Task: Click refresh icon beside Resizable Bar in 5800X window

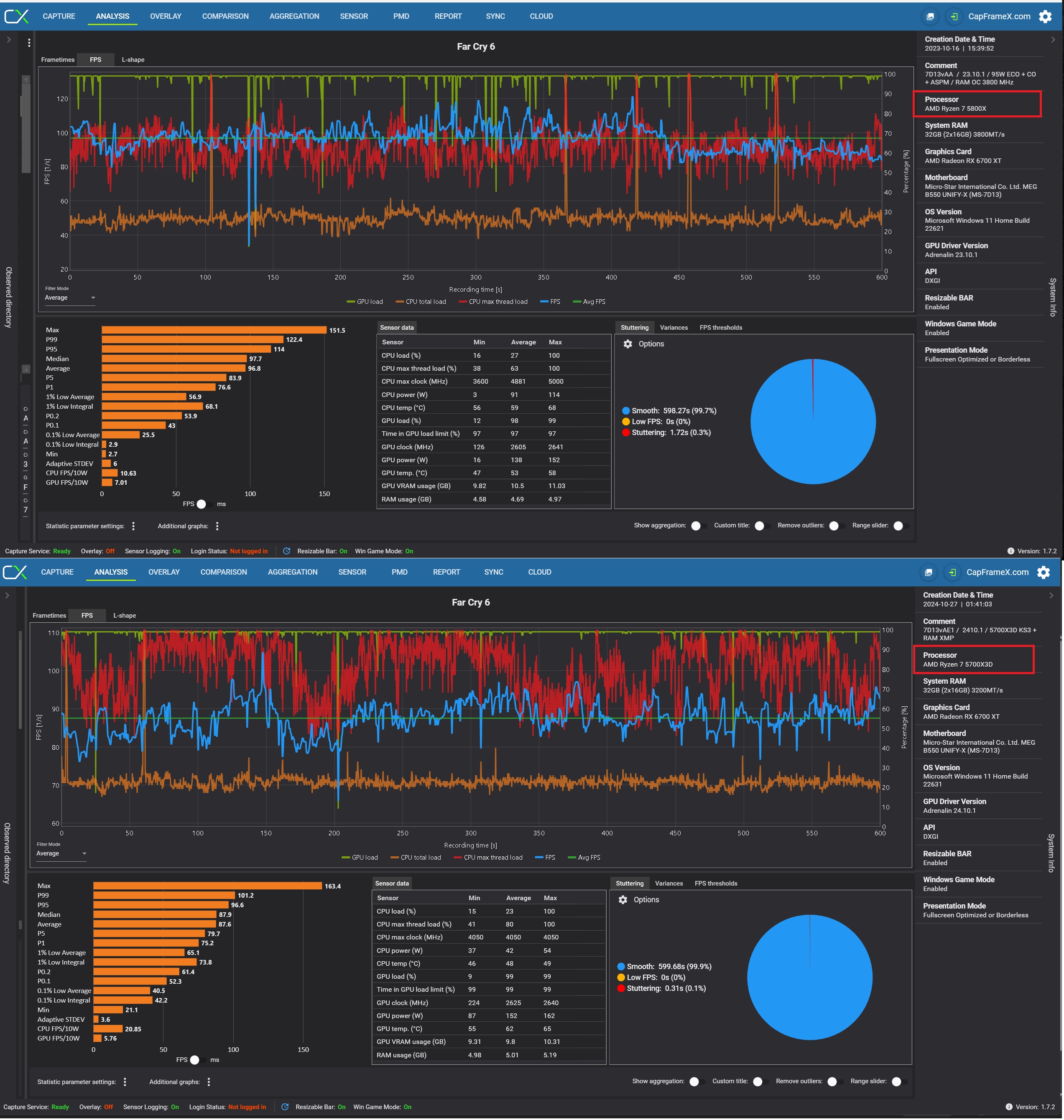Action: click(x=286, y=551)
